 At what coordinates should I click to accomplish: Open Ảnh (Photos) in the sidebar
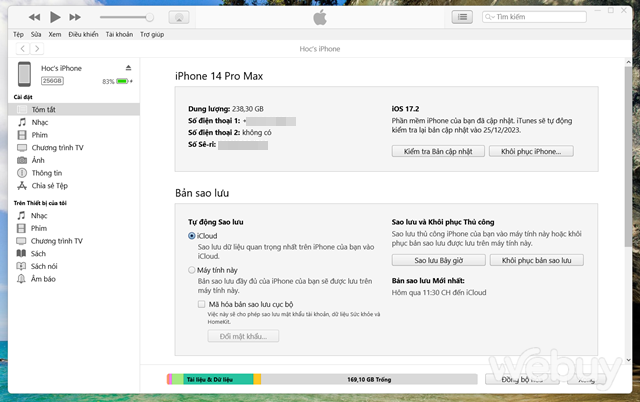point(38,159)
